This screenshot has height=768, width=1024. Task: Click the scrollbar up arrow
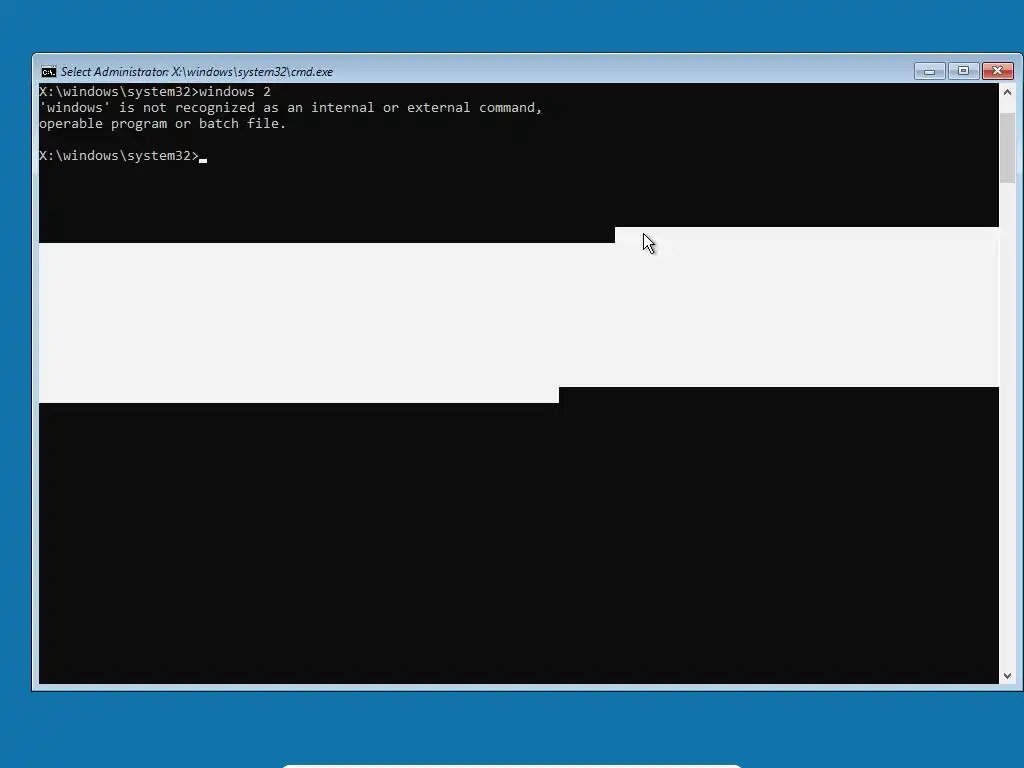1007,92
